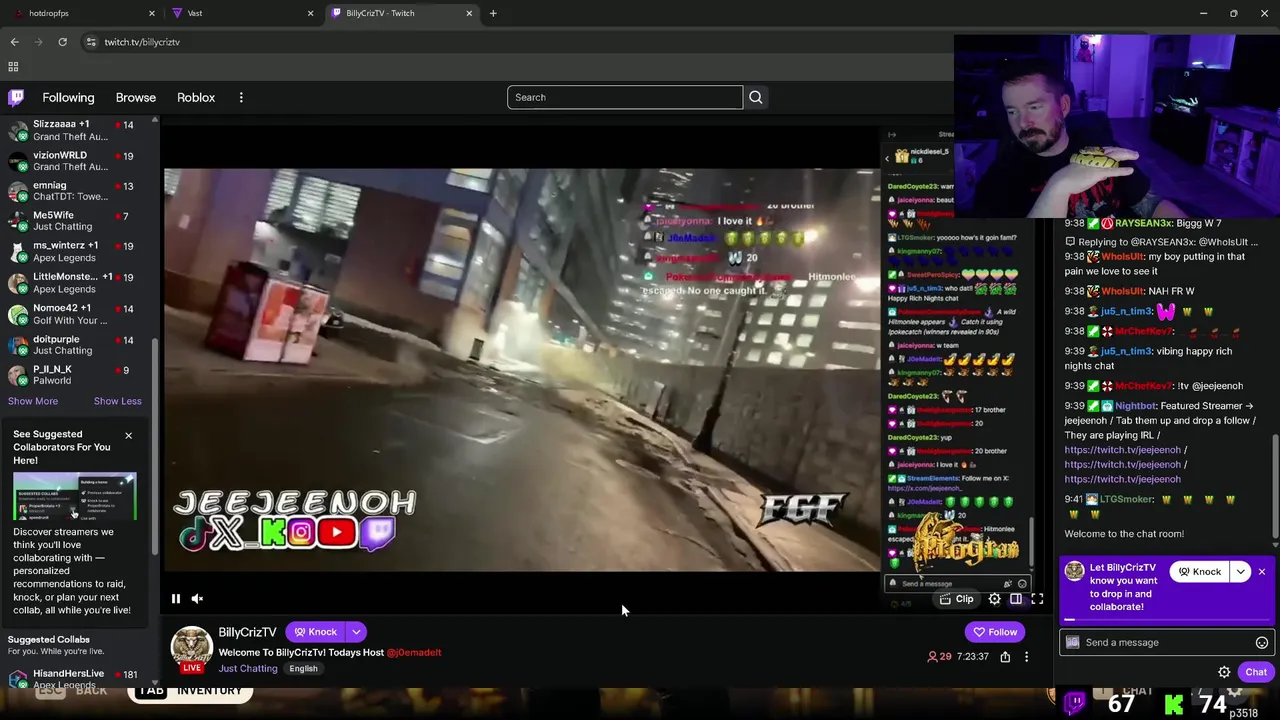This screenshot has width=1280, height=720.
Task: Open the Twitch home logo
Action: click(16, 97)
